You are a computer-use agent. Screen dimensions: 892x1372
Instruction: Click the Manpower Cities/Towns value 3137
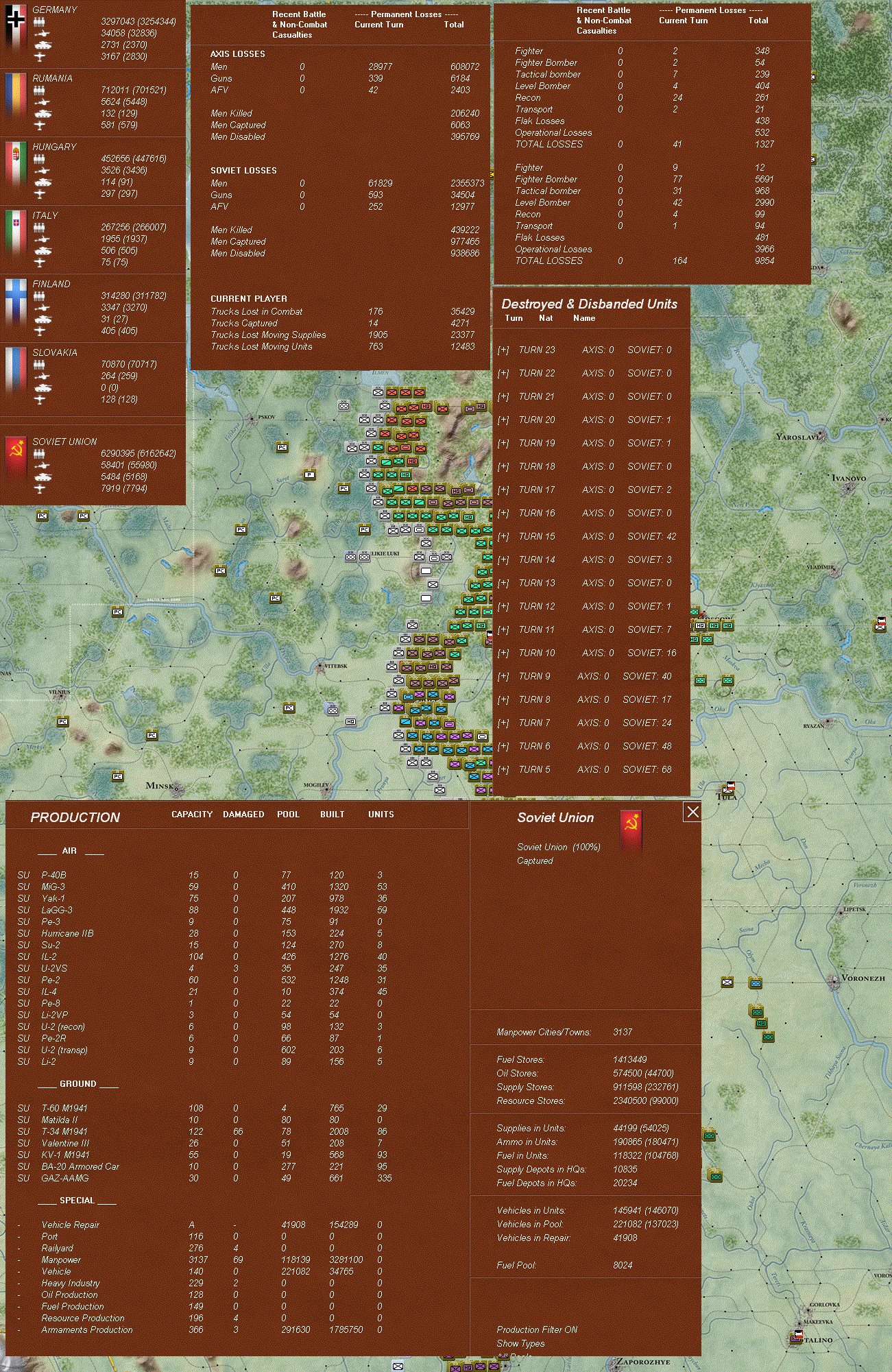(x=623, y=1032)
